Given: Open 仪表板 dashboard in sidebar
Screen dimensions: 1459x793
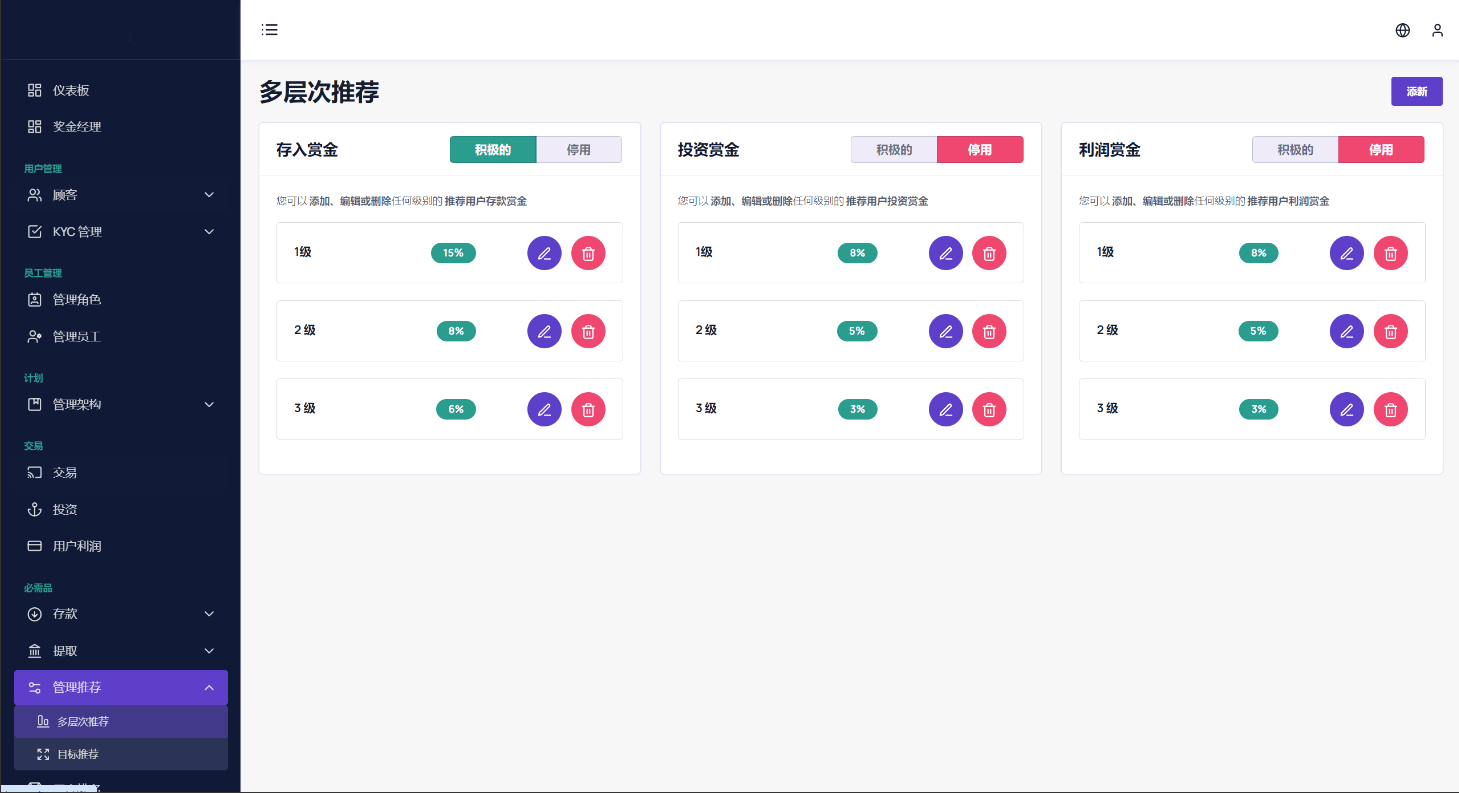Looking at the screenshot, I should (120, 90).
